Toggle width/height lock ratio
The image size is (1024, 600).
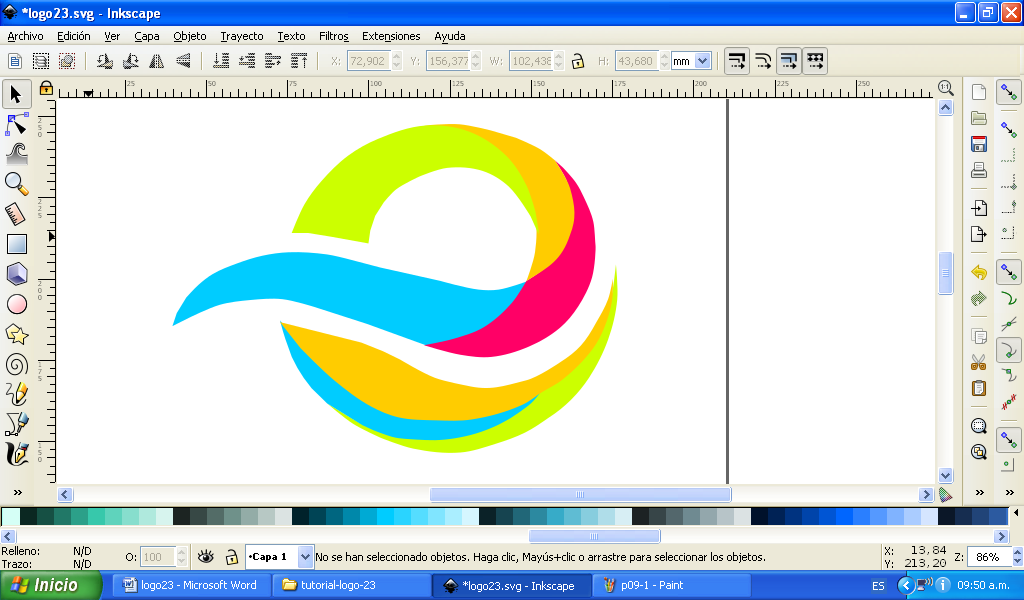pyautogui.click(x=577, y=61)
